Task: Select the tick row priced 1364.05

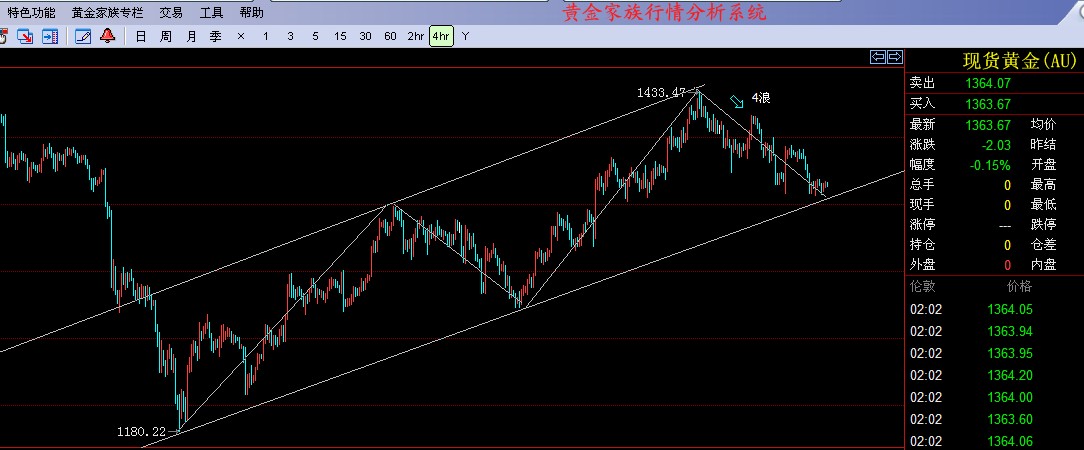Action: click(994, 310)
